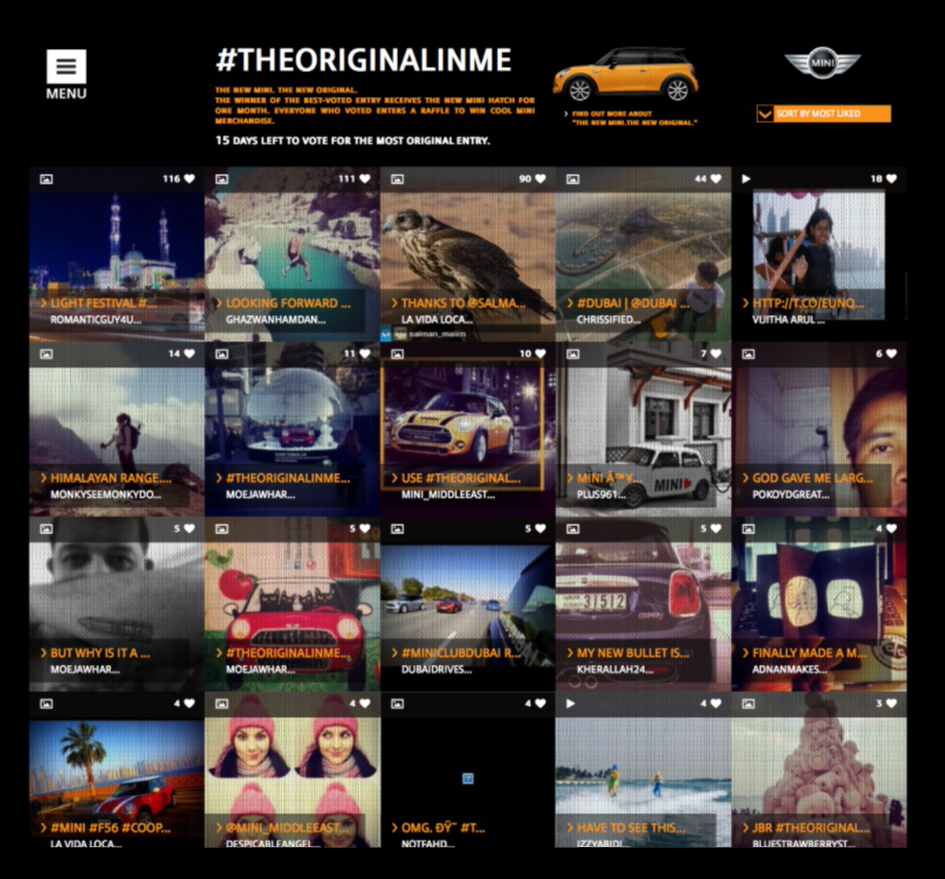Click image icon on Himalayan Range entry
Screen dimensions: 945x879
click(46, 354)
